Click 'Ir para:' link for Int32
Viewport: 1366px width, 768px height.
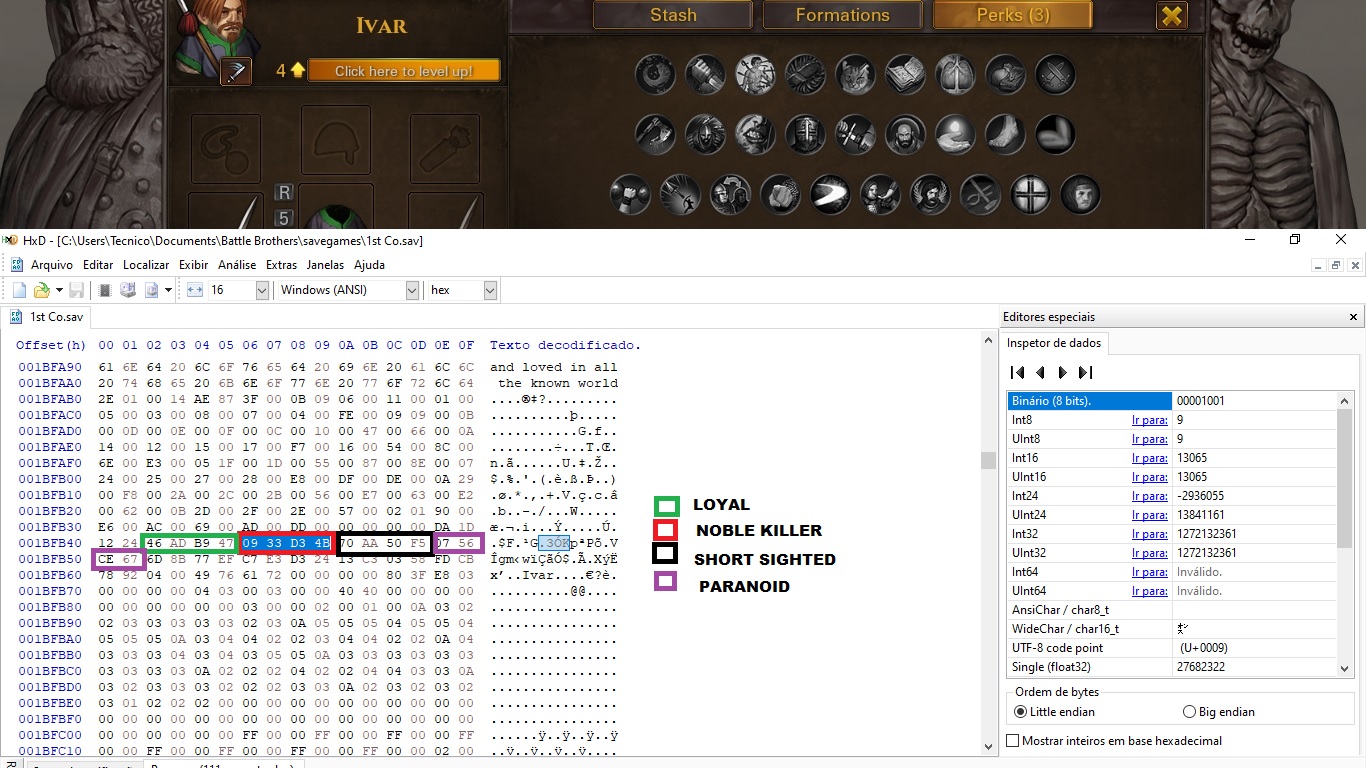(x=1149, y=534)
